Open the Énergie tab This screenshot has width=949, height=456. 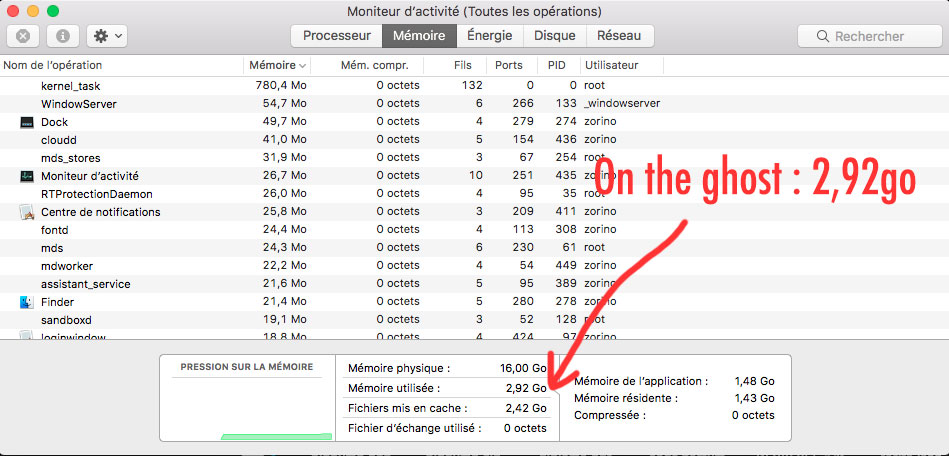pyautogui.click(x=490, y=36)
